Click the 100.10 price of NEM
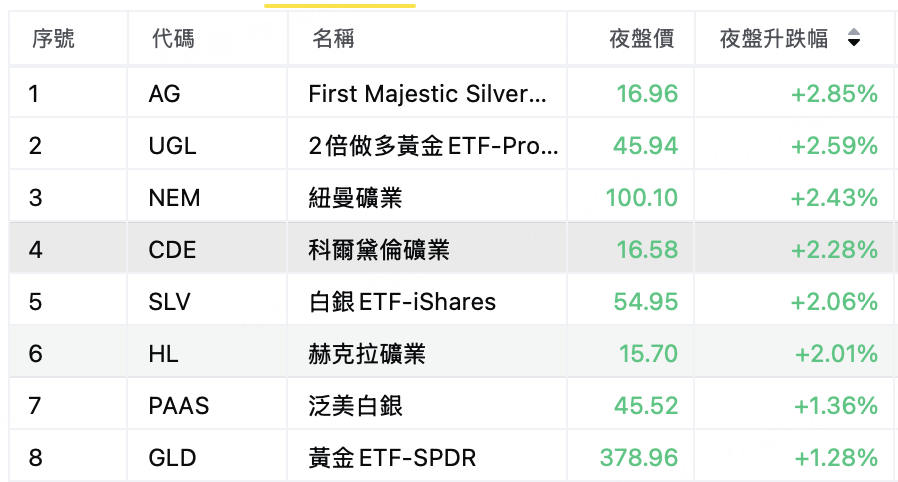898x482 pixels. (x=642, y=198)
